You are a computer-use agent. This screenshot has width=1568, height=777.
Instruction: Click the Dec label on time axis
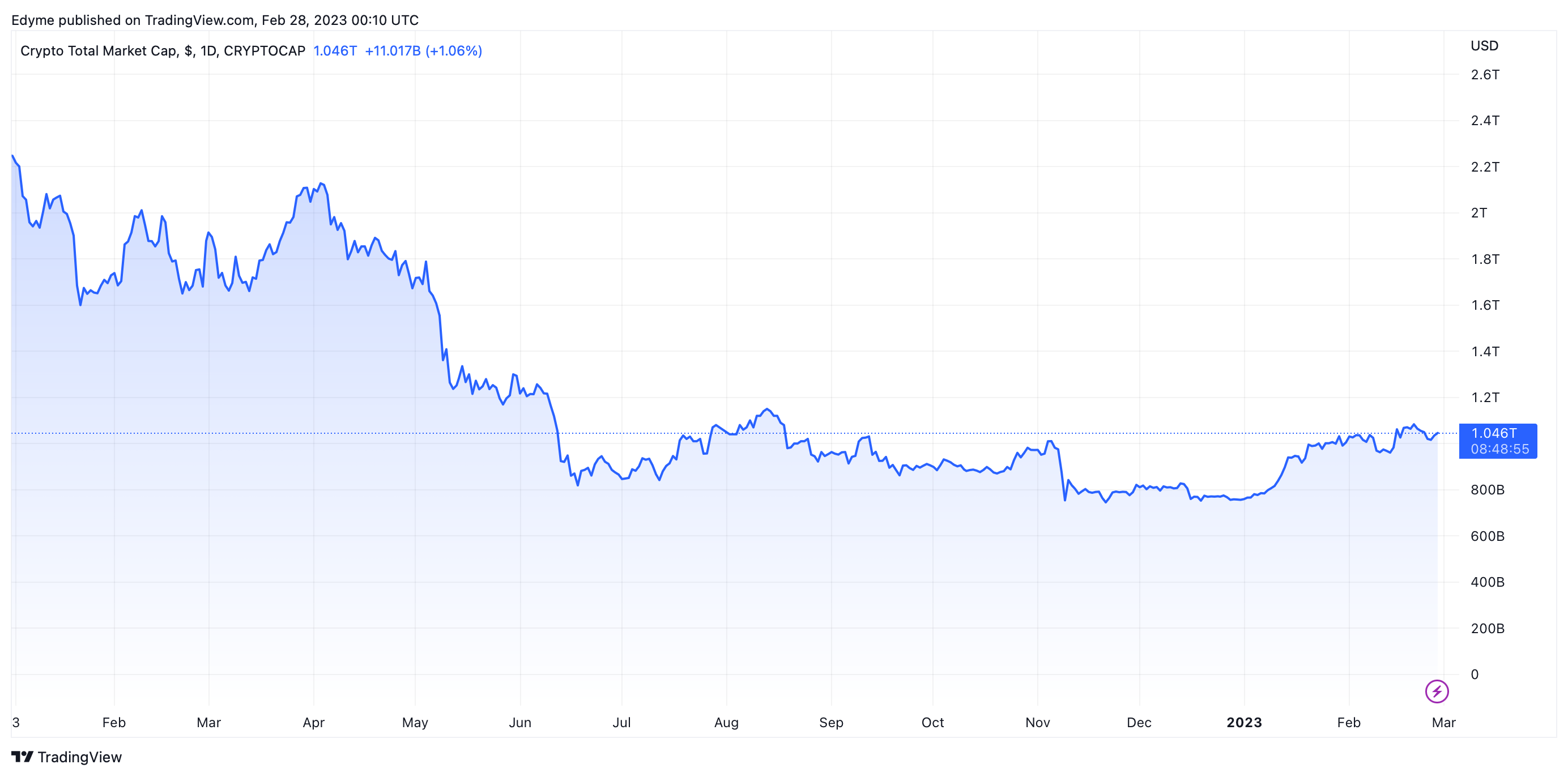pos(1139,722)
